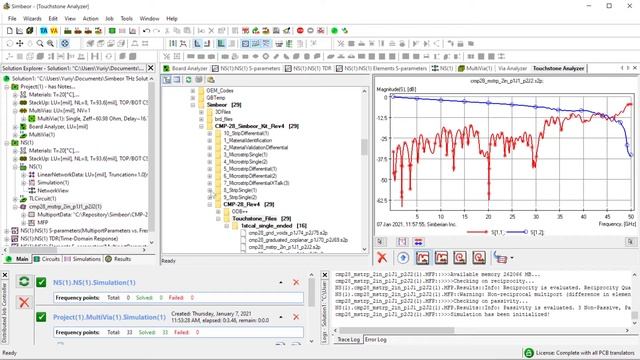Screen dimensions: 640x360
Task: Click the NS(1).NS(1).Simulation(1) link
Action: (x=94, y=282)
